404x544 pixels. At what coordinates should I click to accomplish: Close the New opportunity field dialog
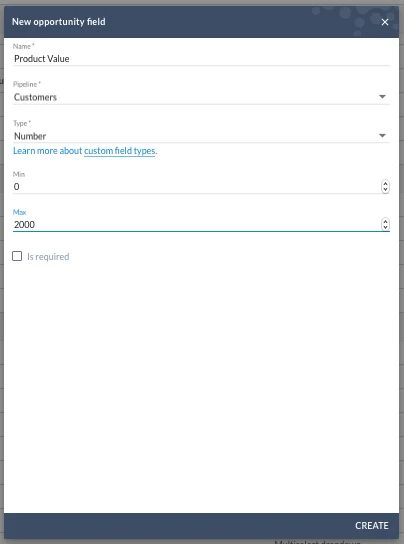(x=385, y=22)
